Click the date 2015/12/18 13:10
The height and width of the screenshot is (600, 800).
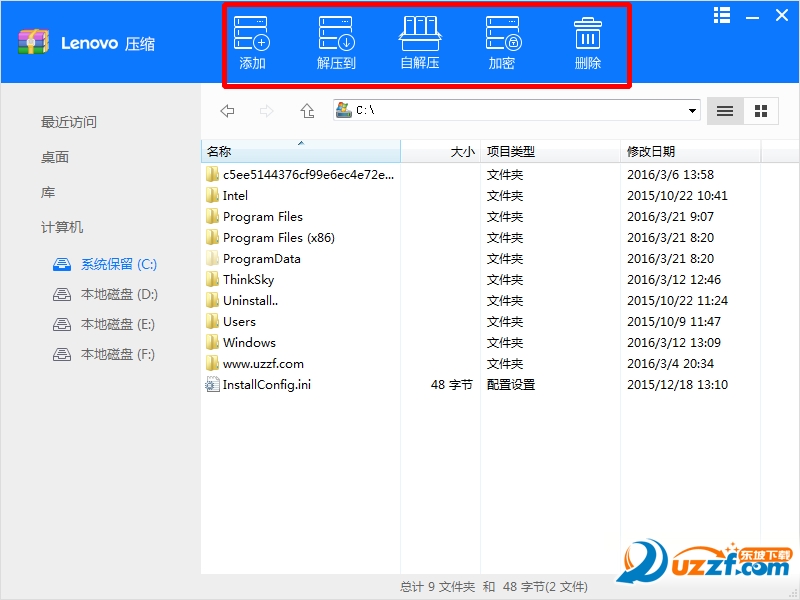(677, 385)
